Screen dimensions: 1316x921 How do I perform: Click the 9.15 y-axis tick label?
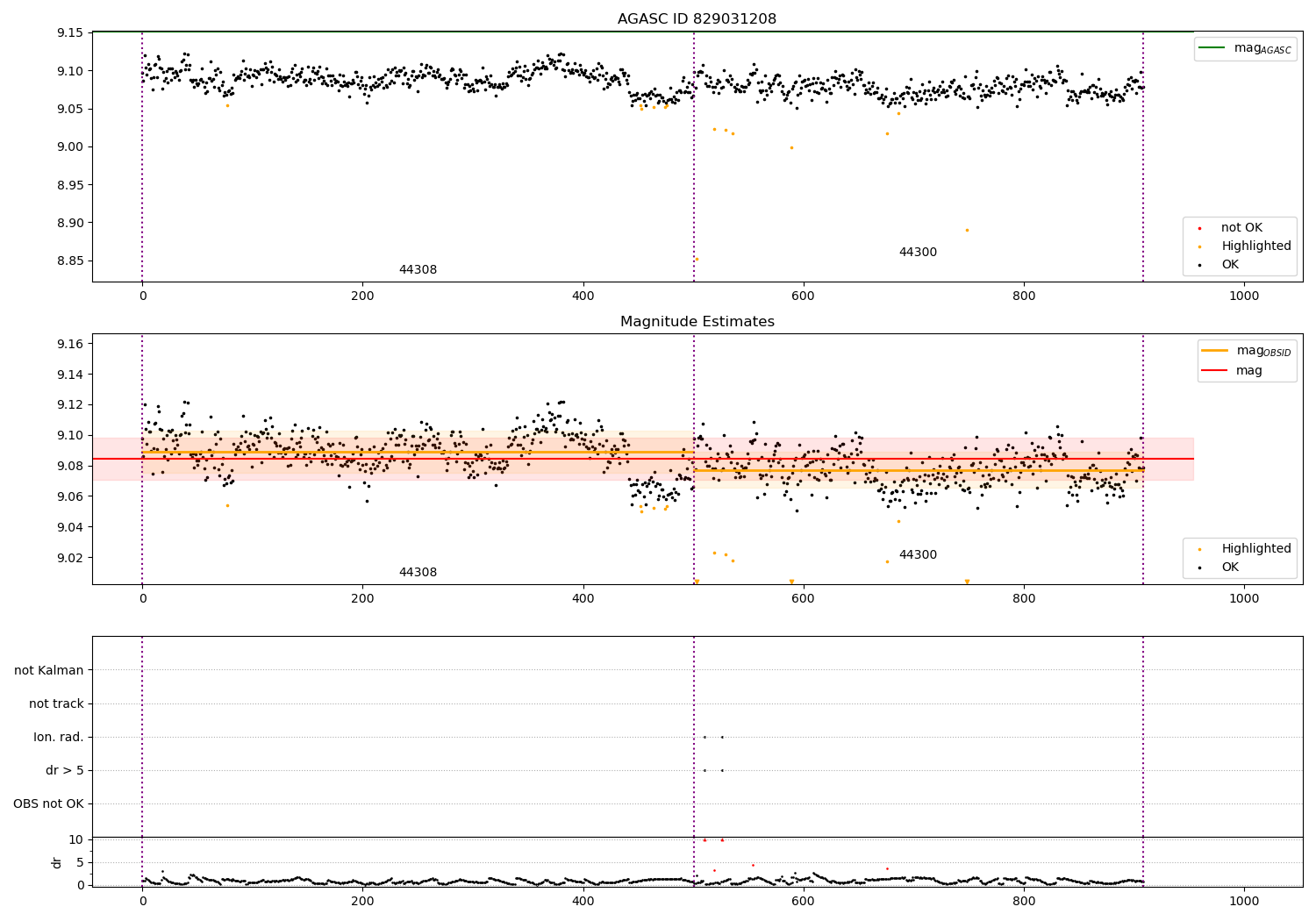point(69,33)
